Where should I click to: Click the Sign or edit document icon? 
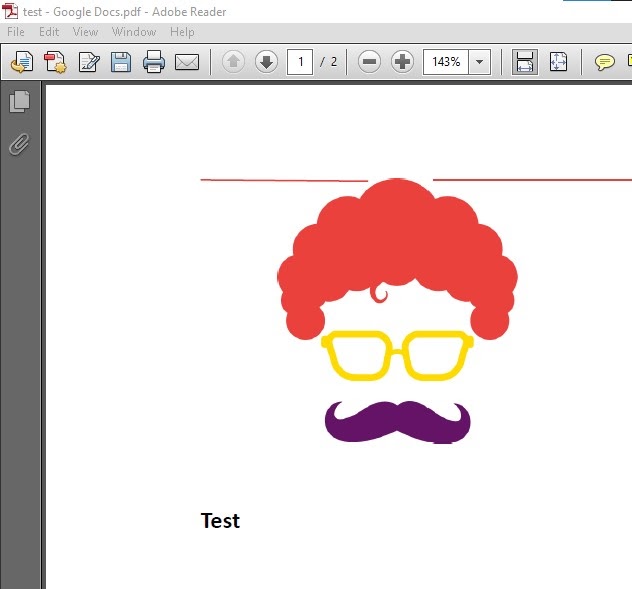88,62
